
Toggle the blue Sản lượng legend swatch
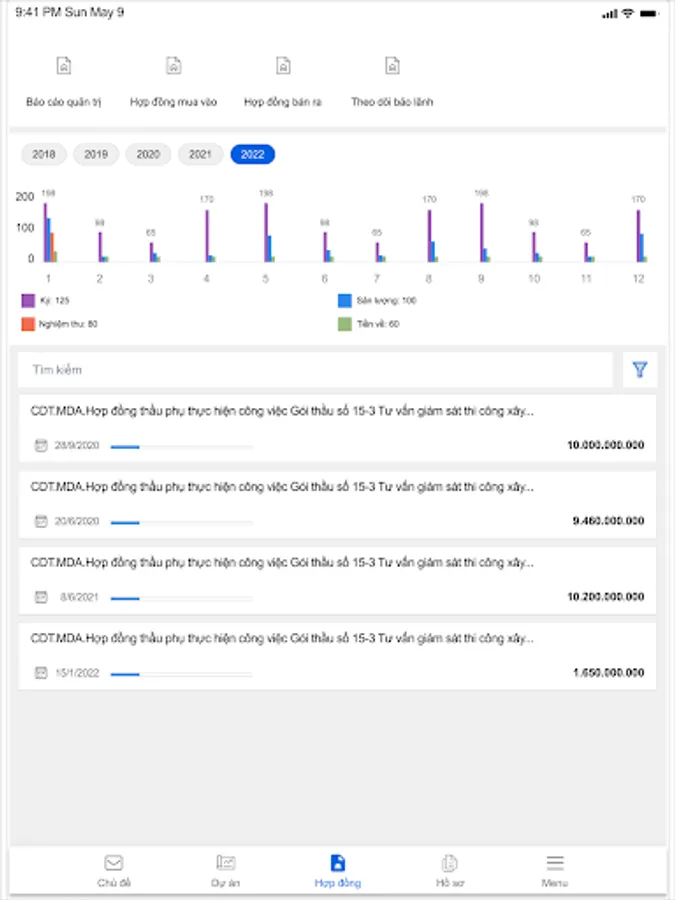coord(344,300)
